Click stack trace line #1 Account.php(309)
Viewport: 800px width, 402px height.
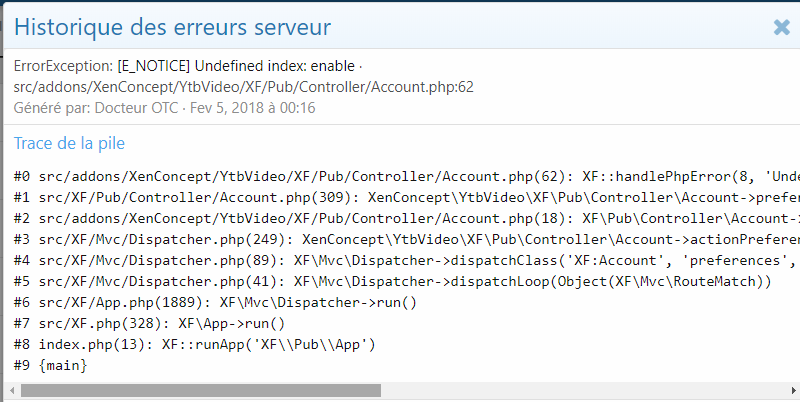(400, 198)
